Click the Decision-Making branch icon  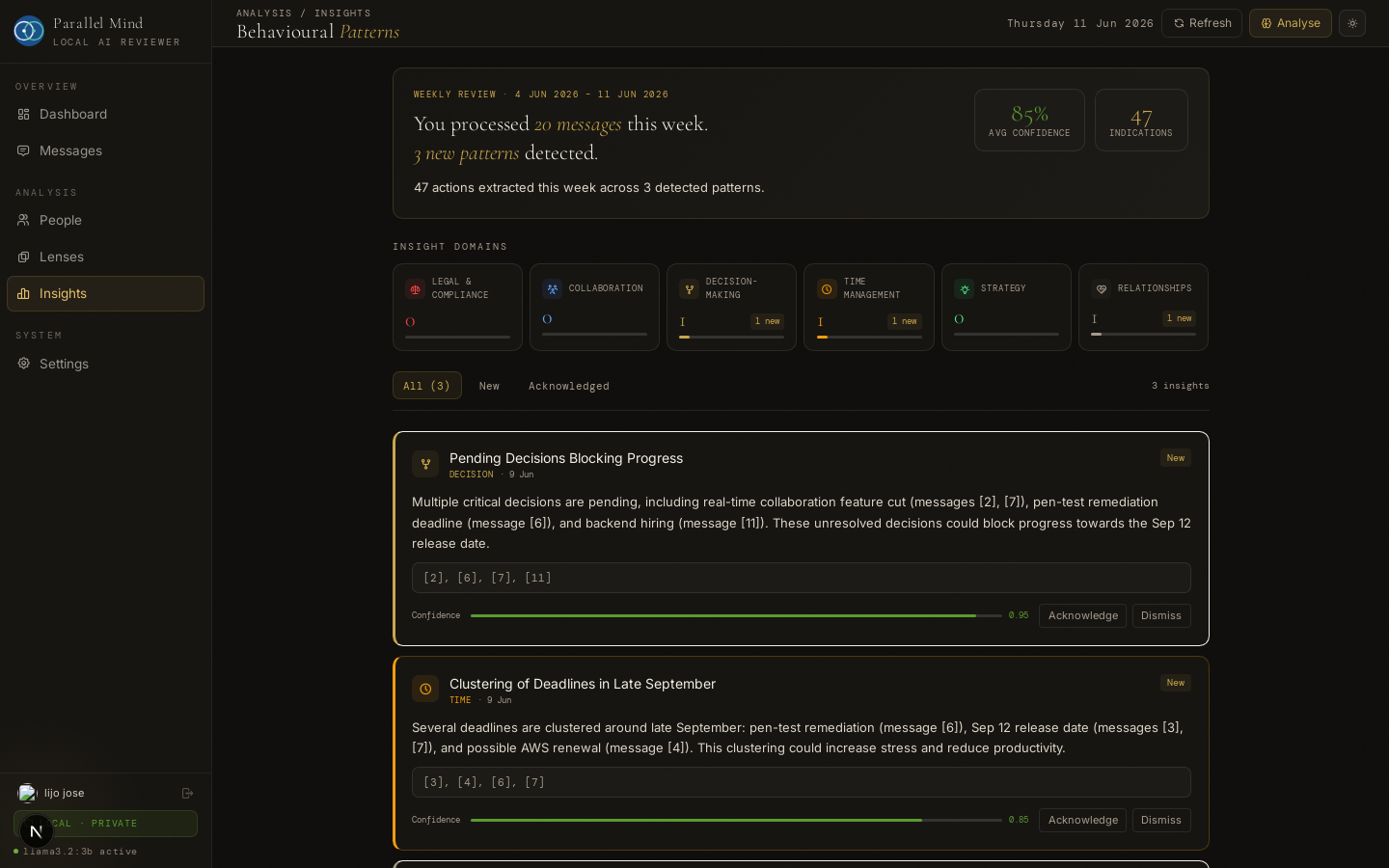pyautogui.click(x=689, y=289)
